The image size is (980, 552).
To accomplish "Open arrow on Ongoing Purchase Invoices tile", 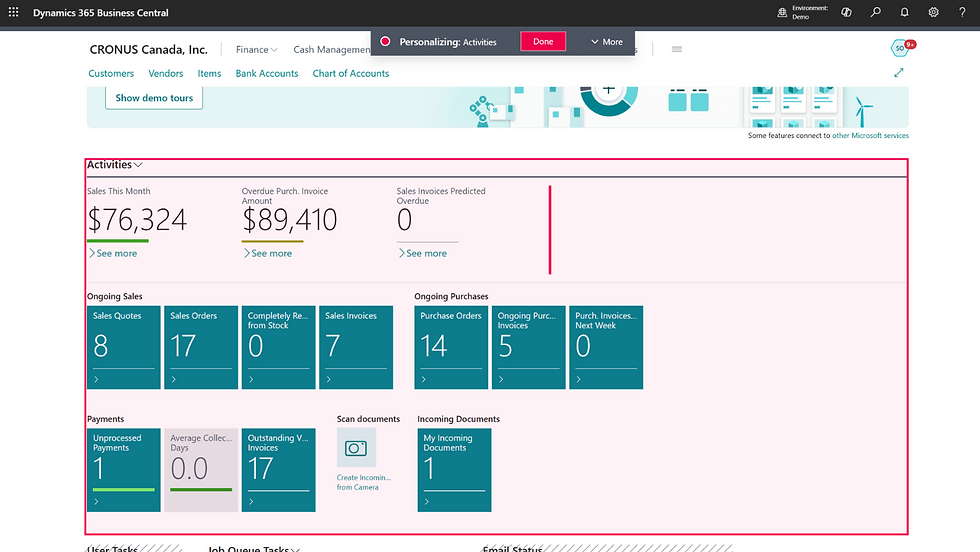I will point(501,379).
